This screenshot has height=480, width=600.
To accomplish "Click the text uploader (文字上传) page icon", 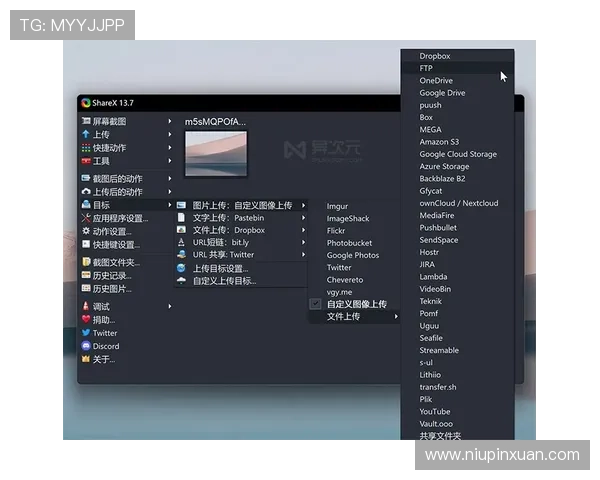I will pyautogui.click(x=181, y=218).
